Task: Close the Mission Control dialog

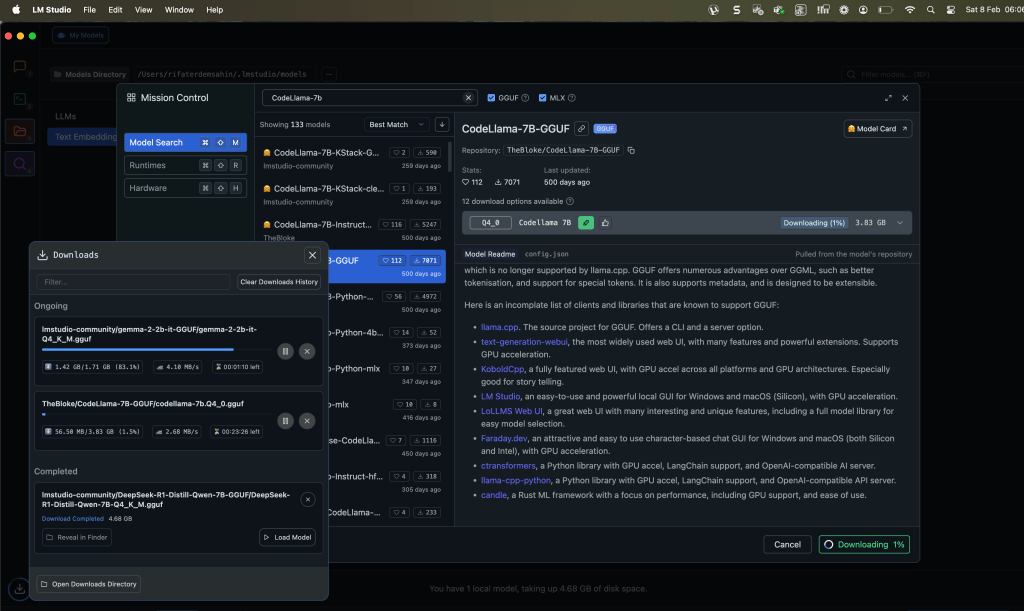Action: [905, 98]
